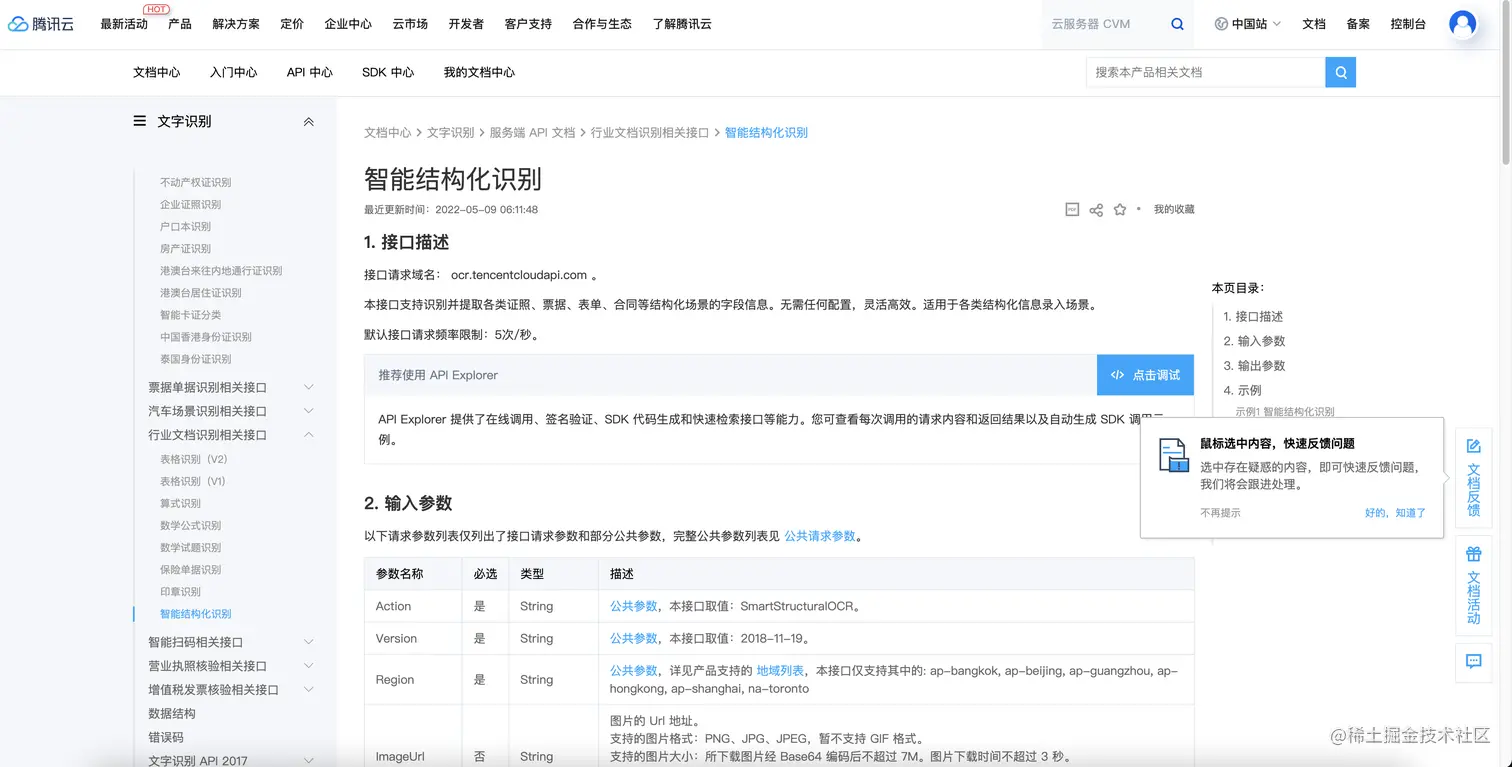
Task: Expand 营业执照核验相关接口 section
Action: (308, 666)
